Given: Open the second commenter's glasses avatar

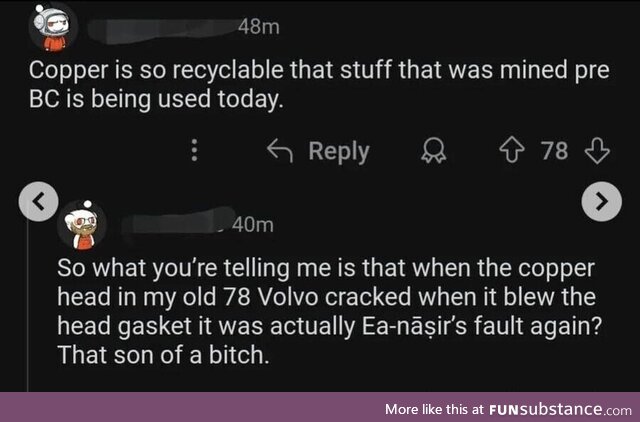Looking at the screenshot, I should pos(82,229).
